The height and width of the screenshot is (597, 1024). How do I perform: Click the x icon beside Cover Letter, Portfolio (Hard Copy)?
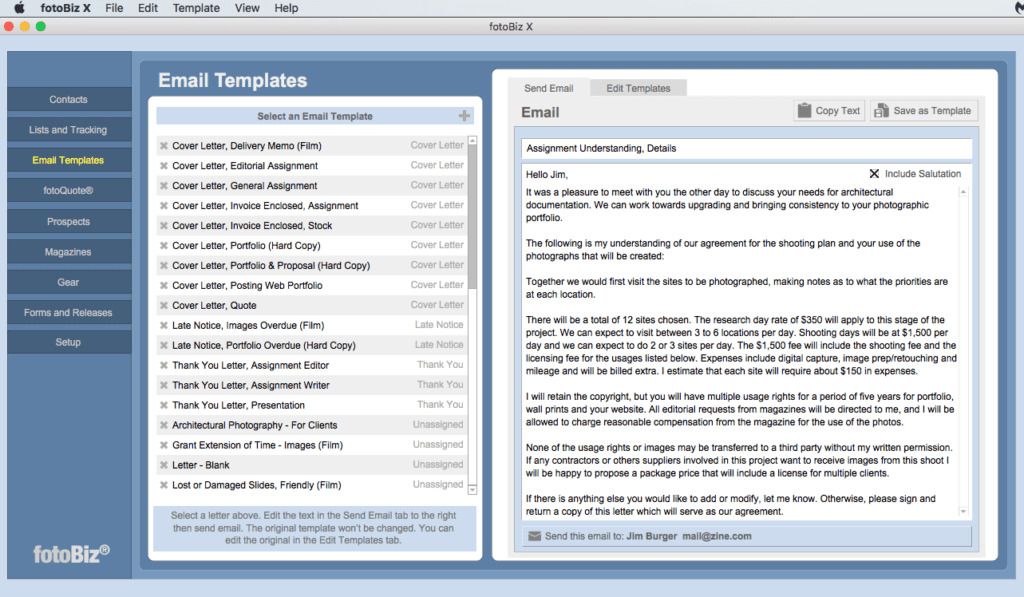click(x=164, y=246)
